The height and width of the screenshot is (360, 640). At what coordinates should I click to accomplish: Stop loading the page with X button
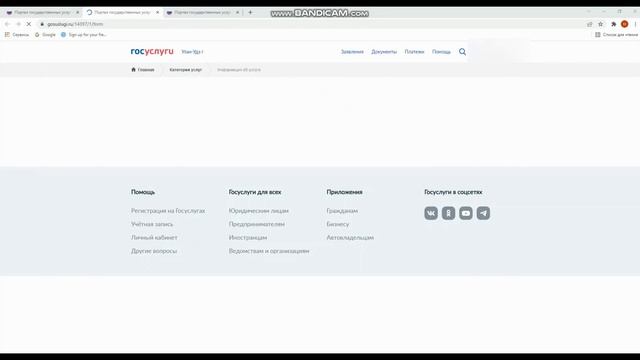tap(29, 24)
